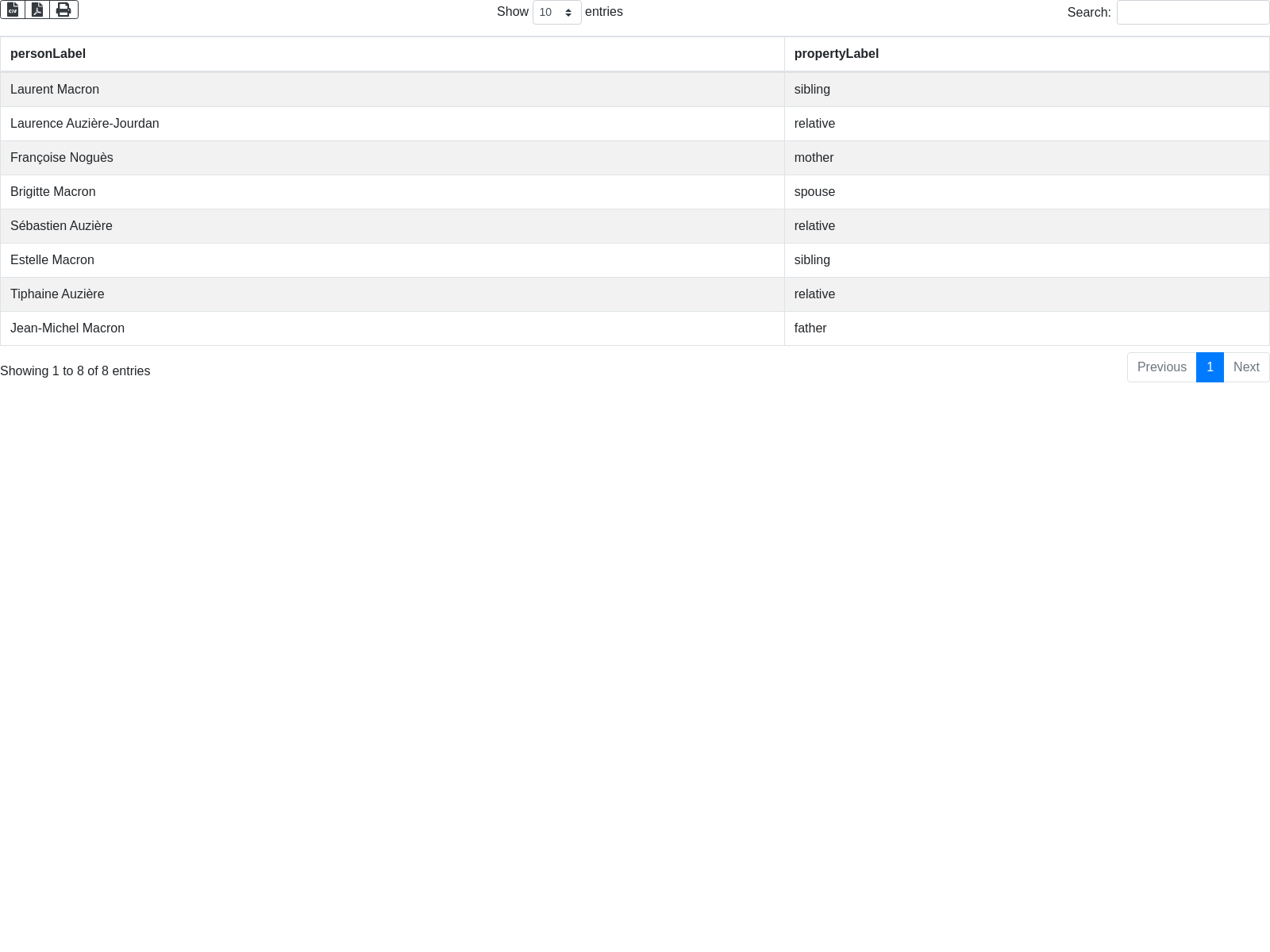Click the Brigitte Macron cell
Viewport: 1270px width, 952px height.
[392, 192]
